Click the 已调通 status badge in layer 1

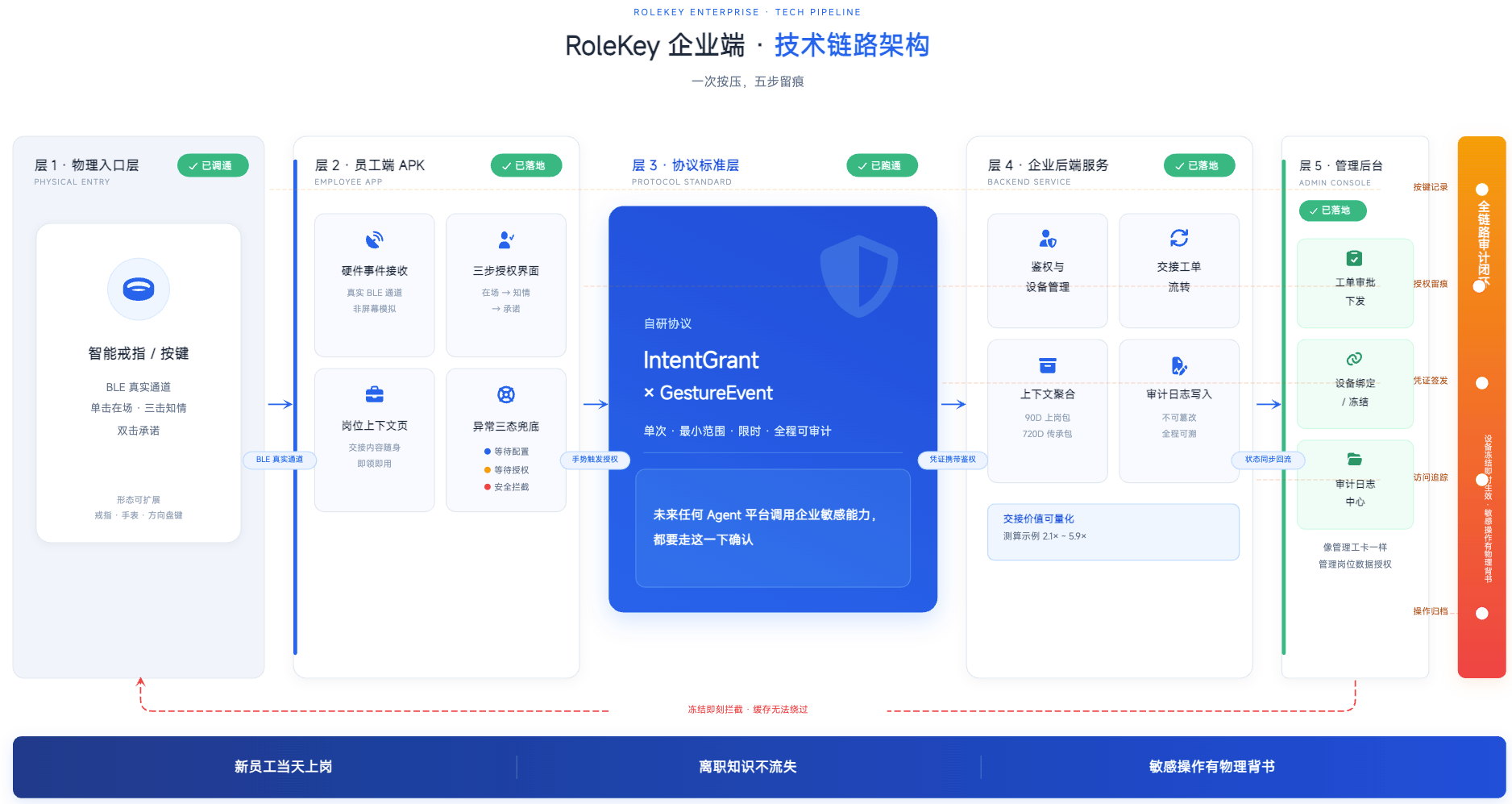[x=213, y=165]
